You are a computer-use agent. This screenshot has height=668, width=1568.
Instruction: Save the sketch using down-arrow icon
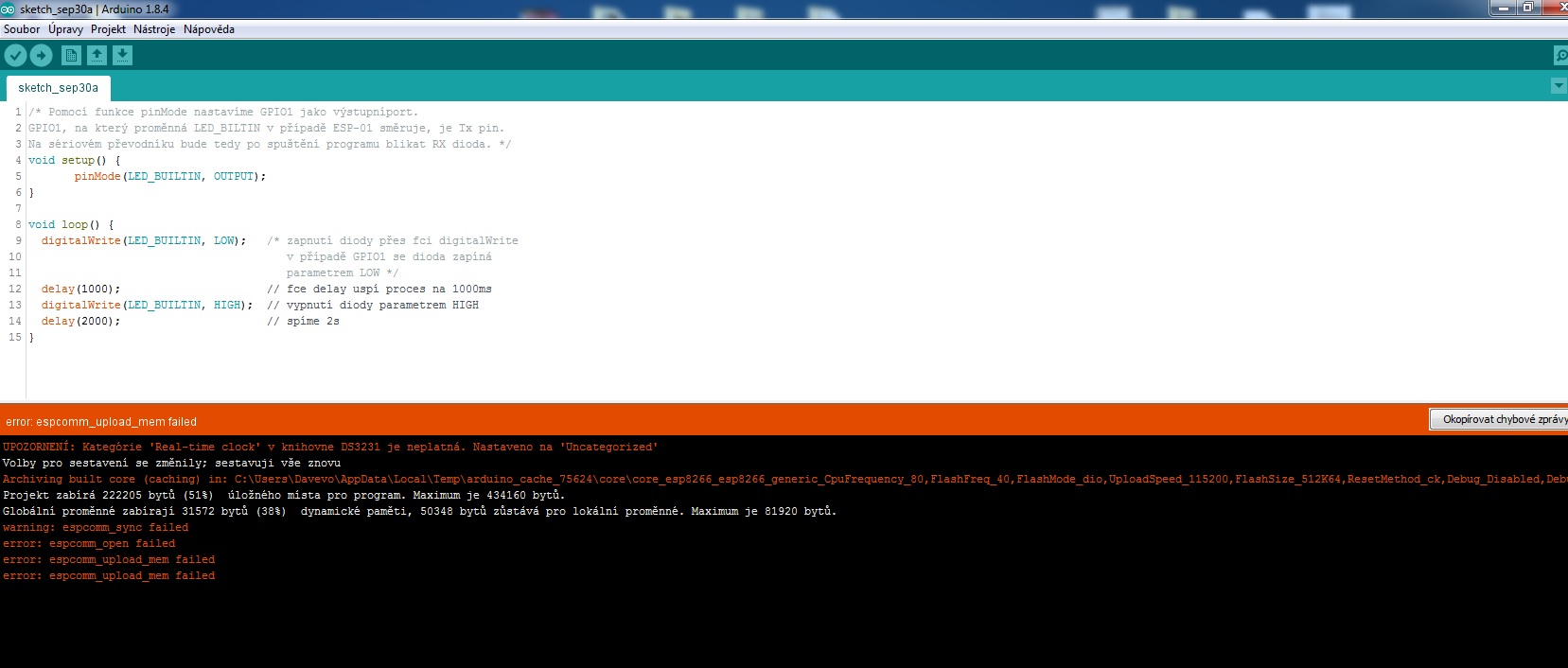122,56
